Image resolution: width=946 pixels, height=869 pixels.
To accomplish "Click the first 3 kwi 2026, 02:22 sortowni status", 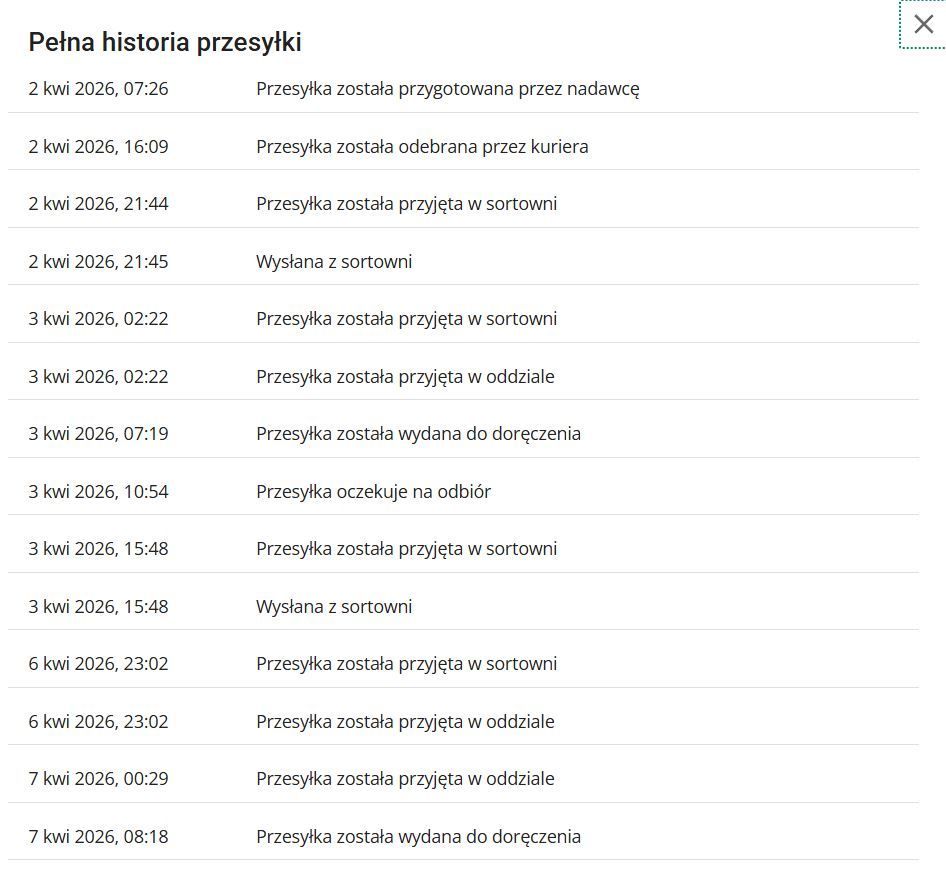I will [x=406, y=319].
